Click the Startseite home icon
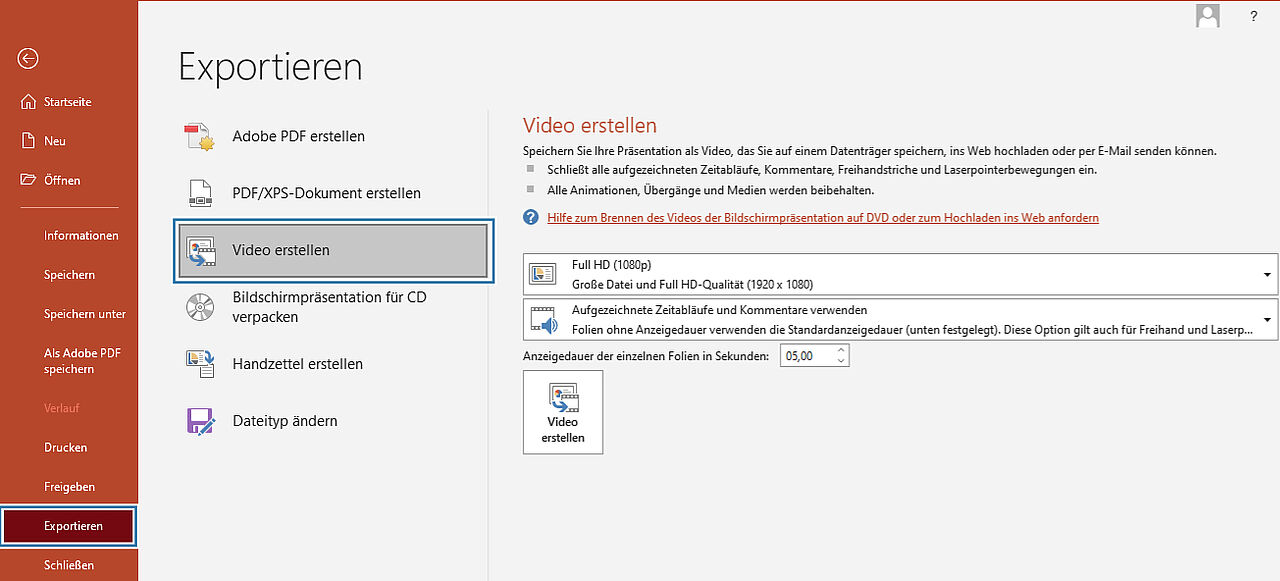The height and width of the screenshot is (581, 1280). tap(28, 102)
